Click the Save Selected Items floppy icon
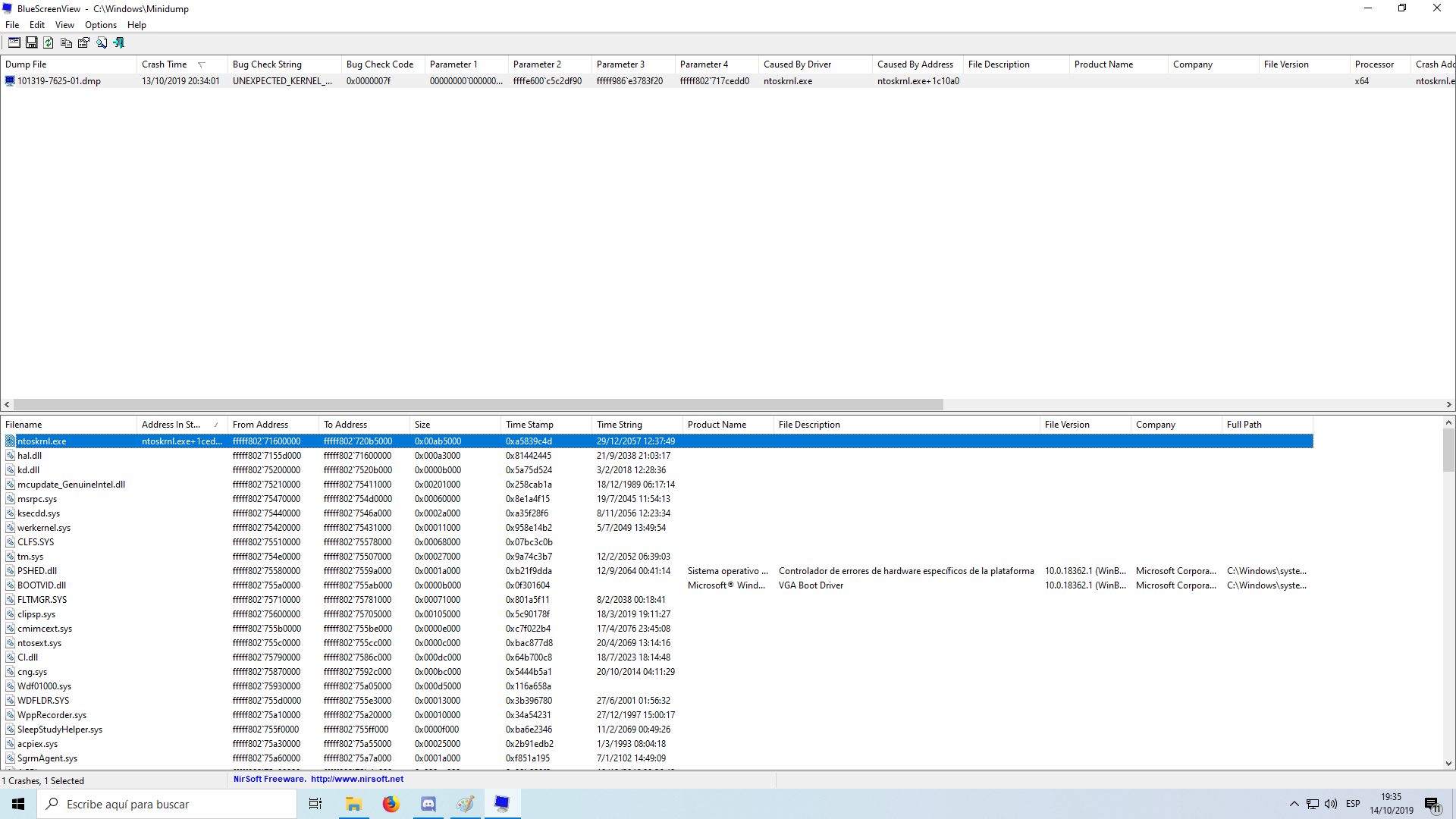Viewport: 1456px width, 819px height. [x=32, y=43]
